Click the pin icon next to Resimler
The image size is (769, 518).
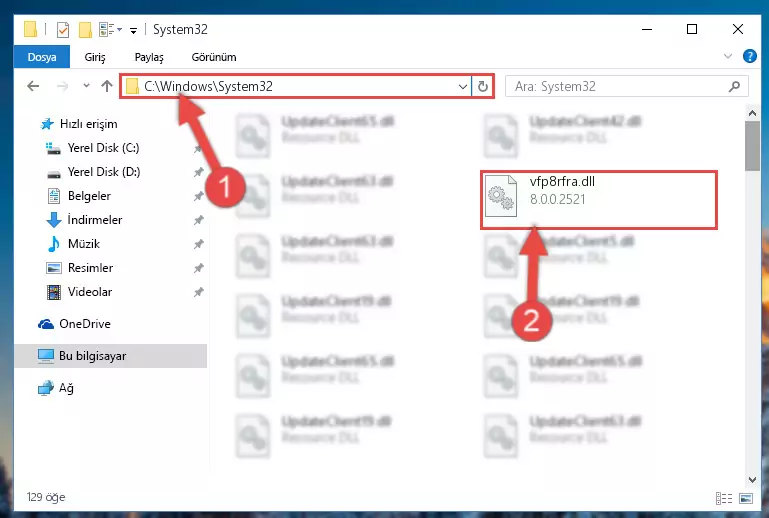coord(199,268)
